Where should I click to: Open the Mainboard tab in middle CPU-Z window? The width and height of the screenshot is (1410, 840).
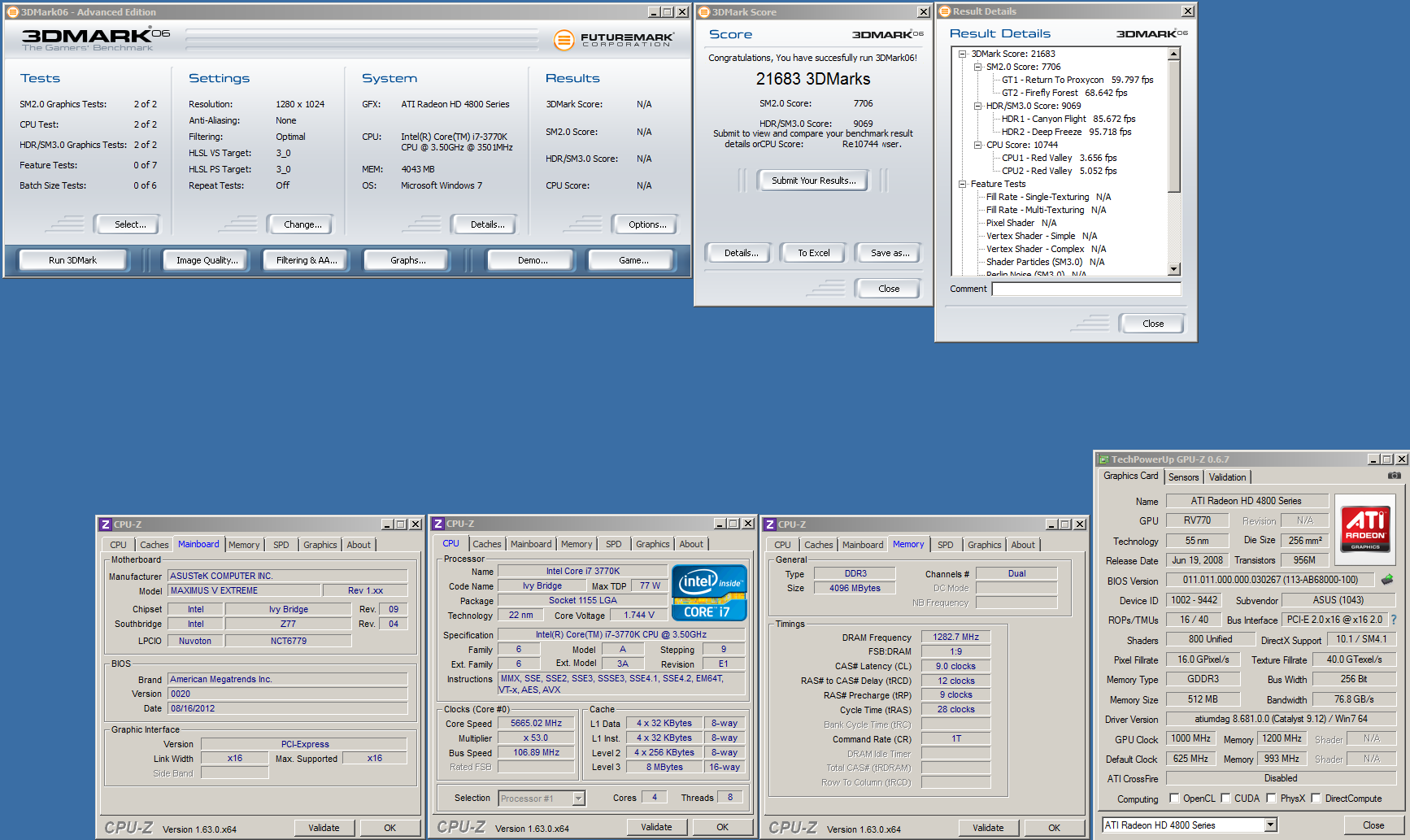click(531, 544)
